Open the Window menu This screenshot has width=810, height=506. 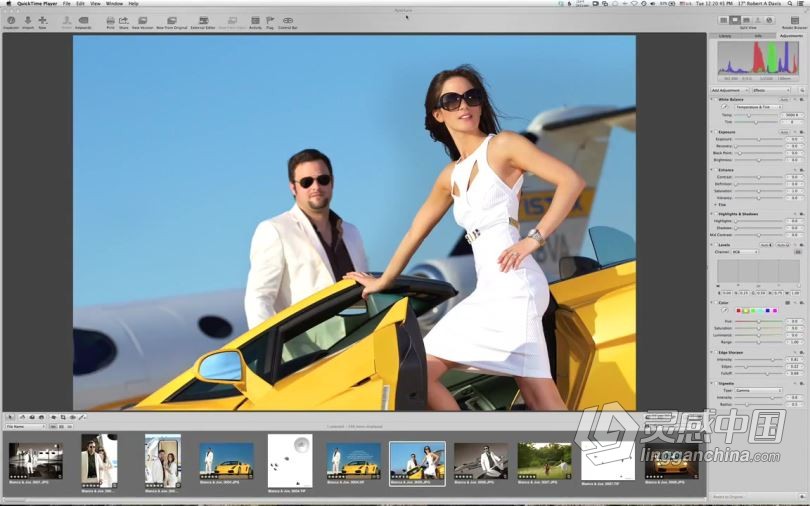tap(114, 3)
